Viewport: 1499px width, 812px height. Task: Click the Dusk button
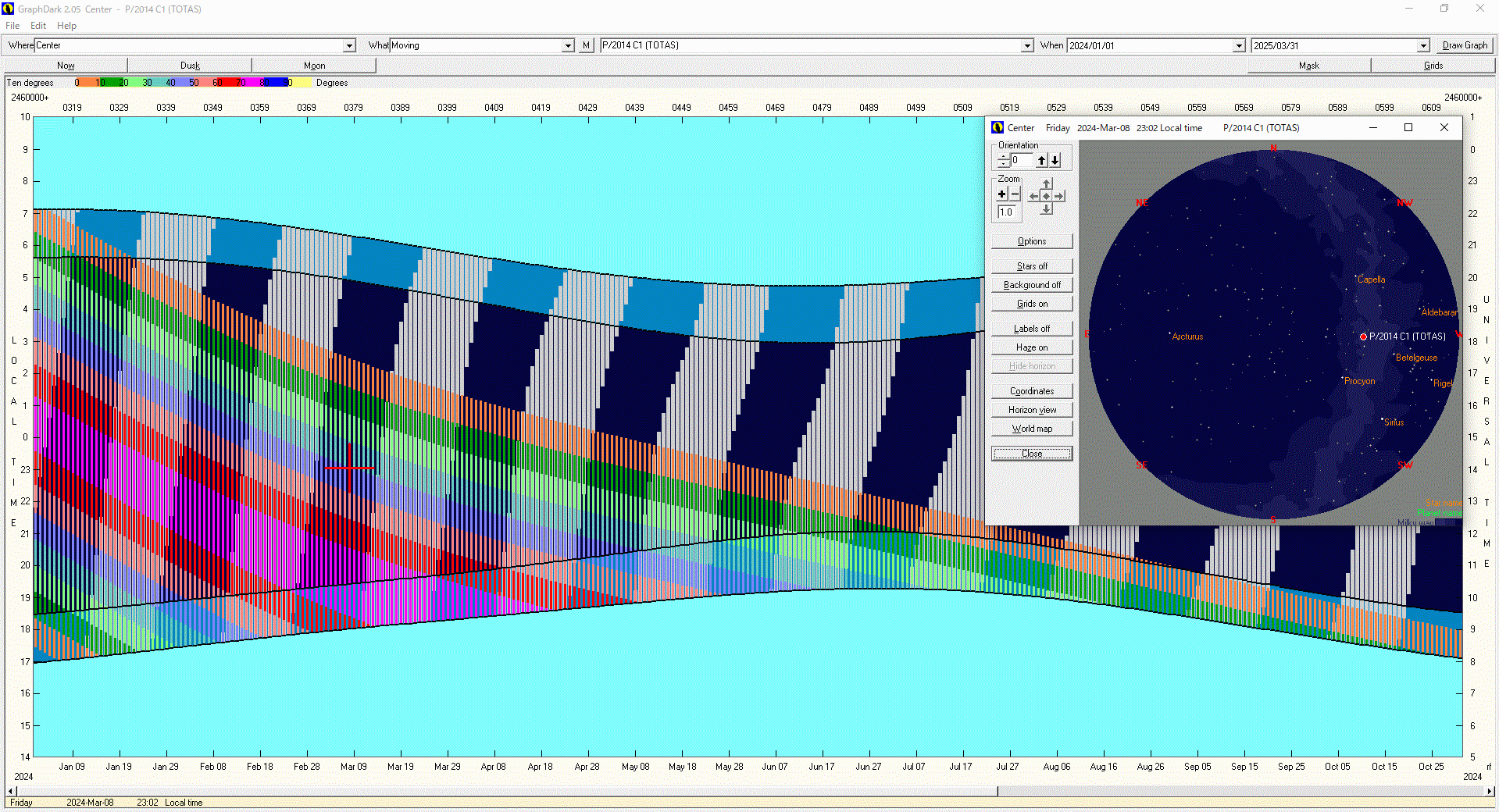(x=190, y=66)
